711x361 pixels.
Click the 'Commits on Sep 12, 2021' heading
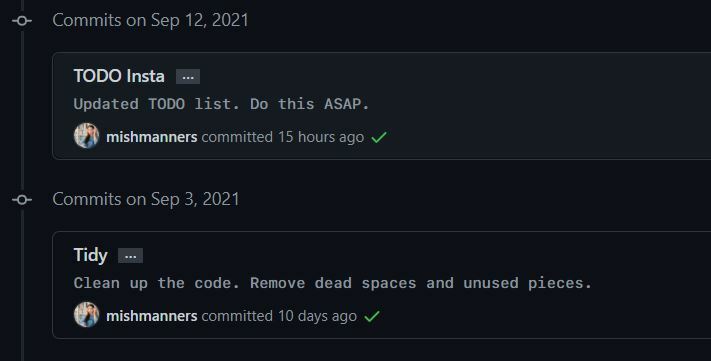click(150, 21)
